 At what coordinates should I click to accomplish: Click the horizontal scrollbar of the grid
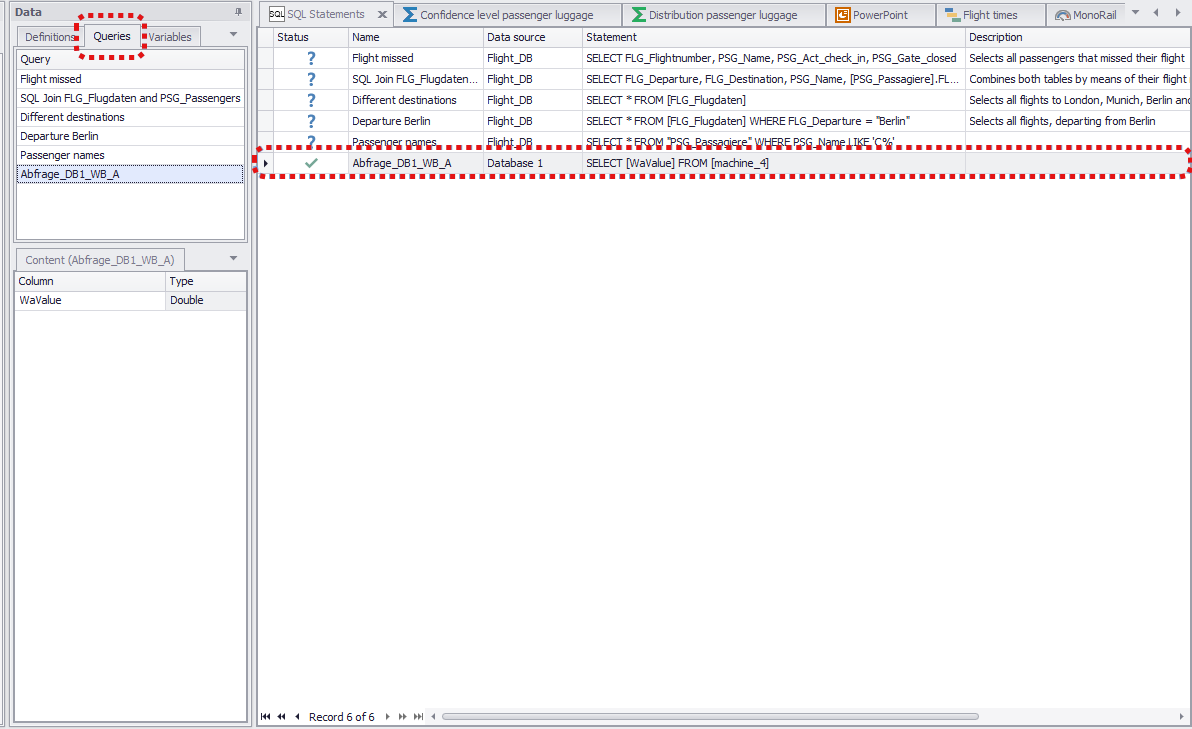coord(709,716)
